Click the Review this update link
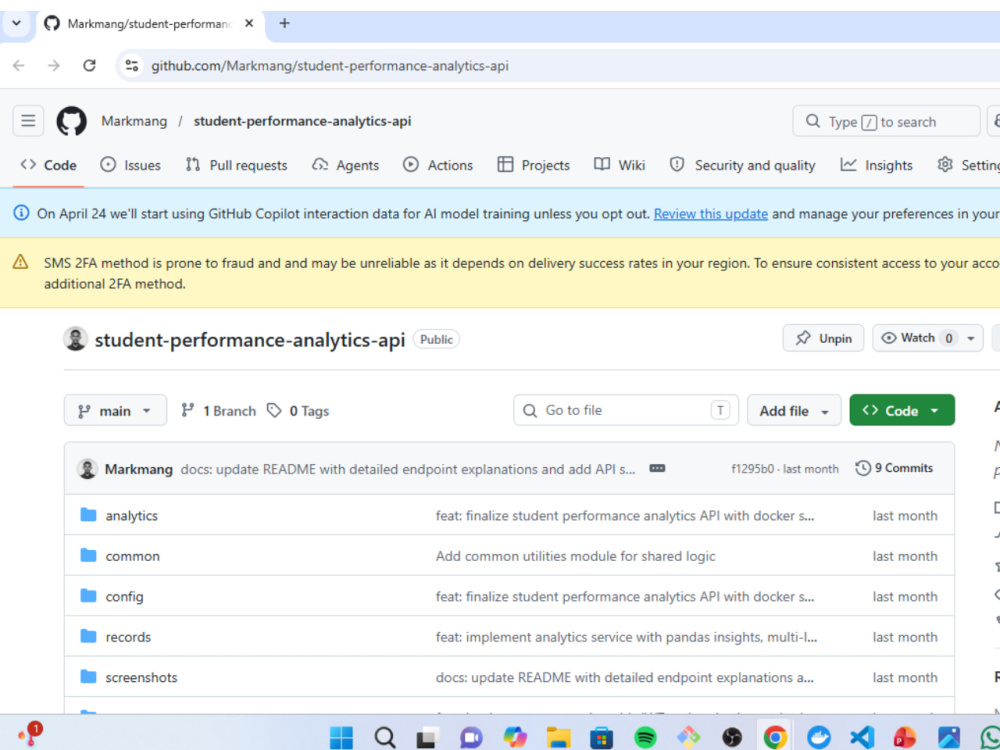Viewport: 1000px width, 750px height. tap(710, 214)
